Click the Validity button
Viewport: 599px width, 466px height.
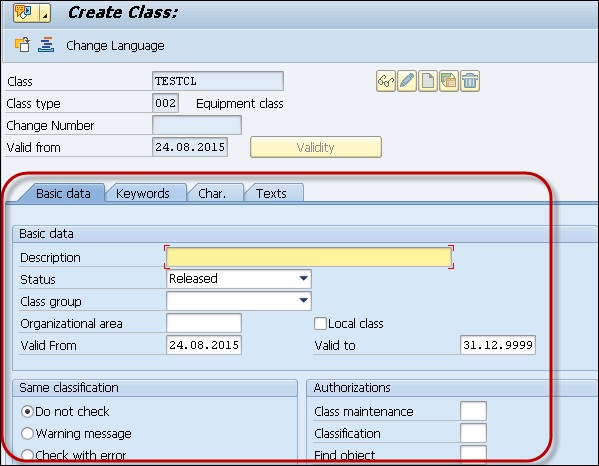point(316,147)
